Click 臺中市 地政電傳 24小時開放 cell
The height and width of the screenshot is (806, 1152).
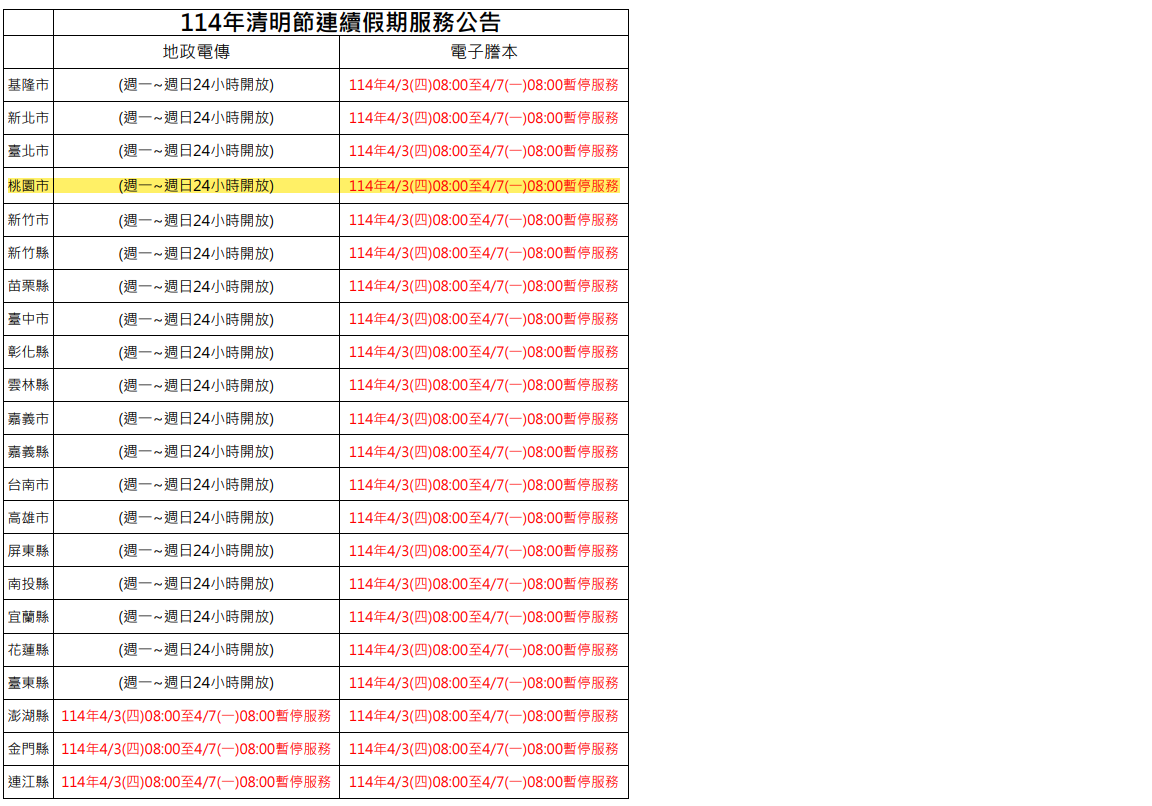[x=196, y=320]
